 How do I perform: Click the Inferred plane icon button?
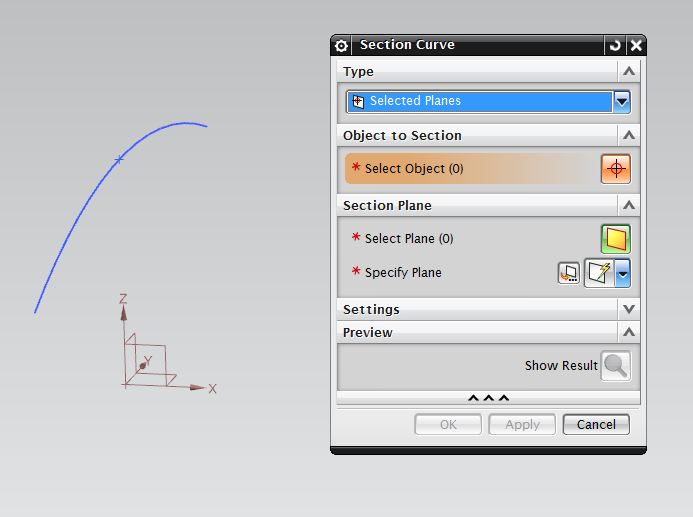599,273
